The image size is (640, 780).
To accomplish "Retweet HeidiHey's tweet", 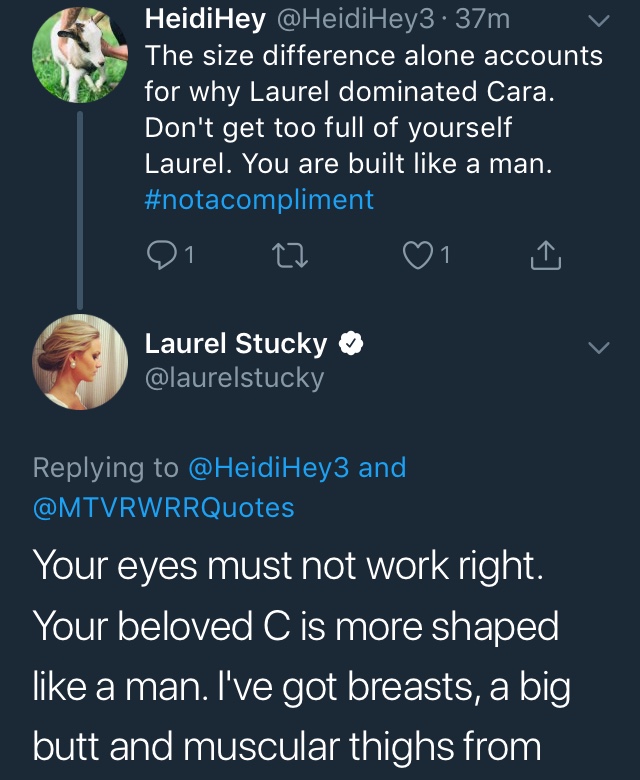I will pos(292,256).
